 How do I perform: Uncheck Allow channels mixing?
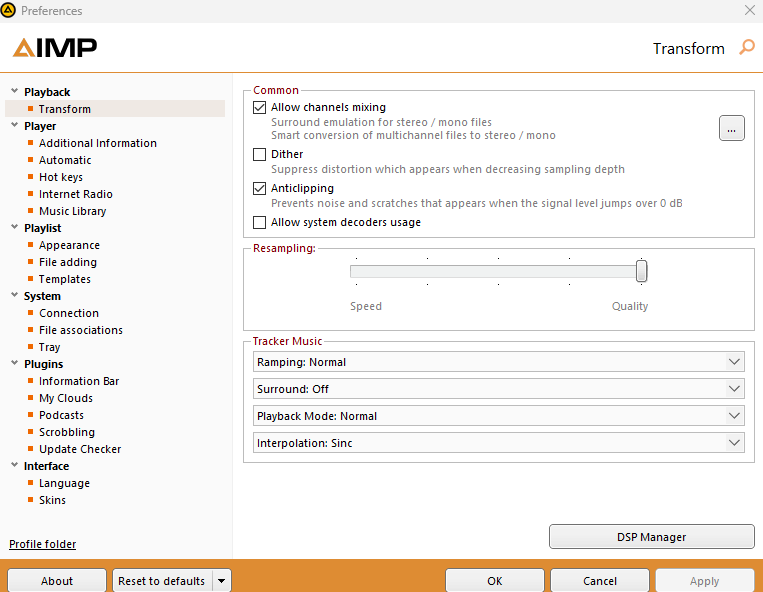[259, 107]
